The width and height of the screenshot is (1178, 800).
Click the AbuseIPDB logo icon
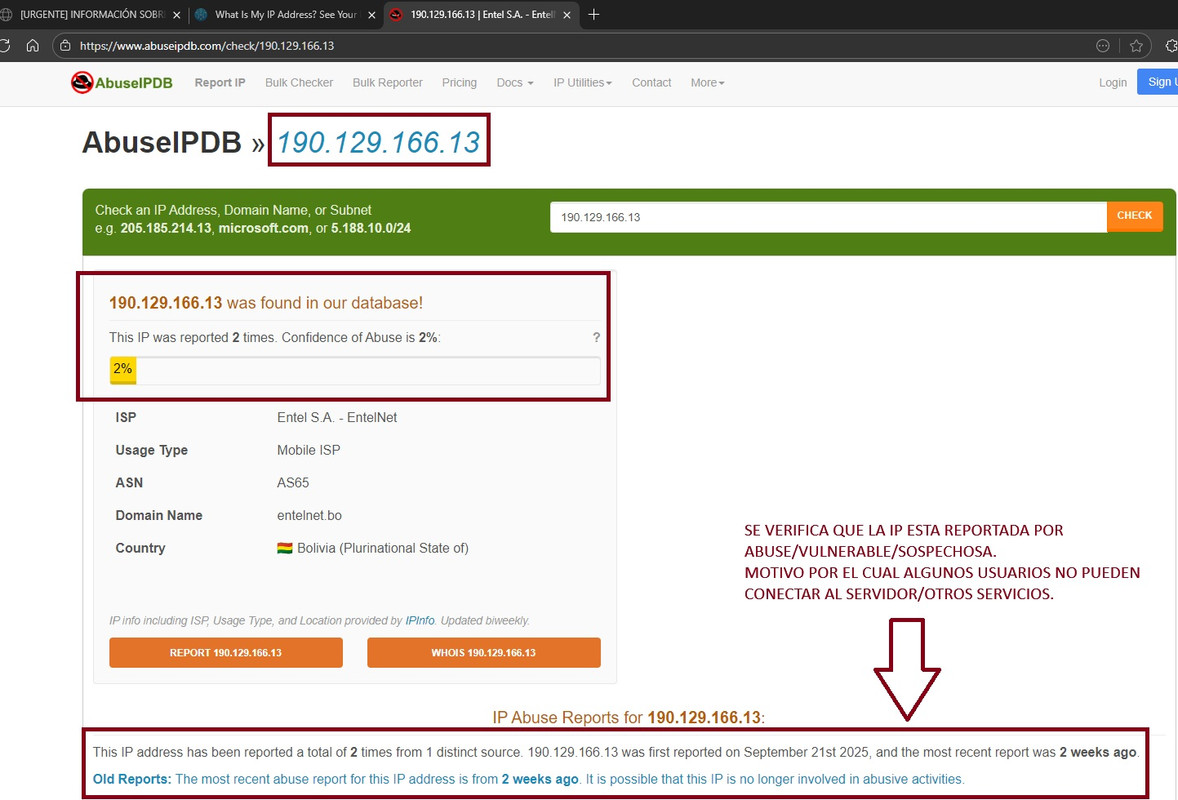point(82,83)
